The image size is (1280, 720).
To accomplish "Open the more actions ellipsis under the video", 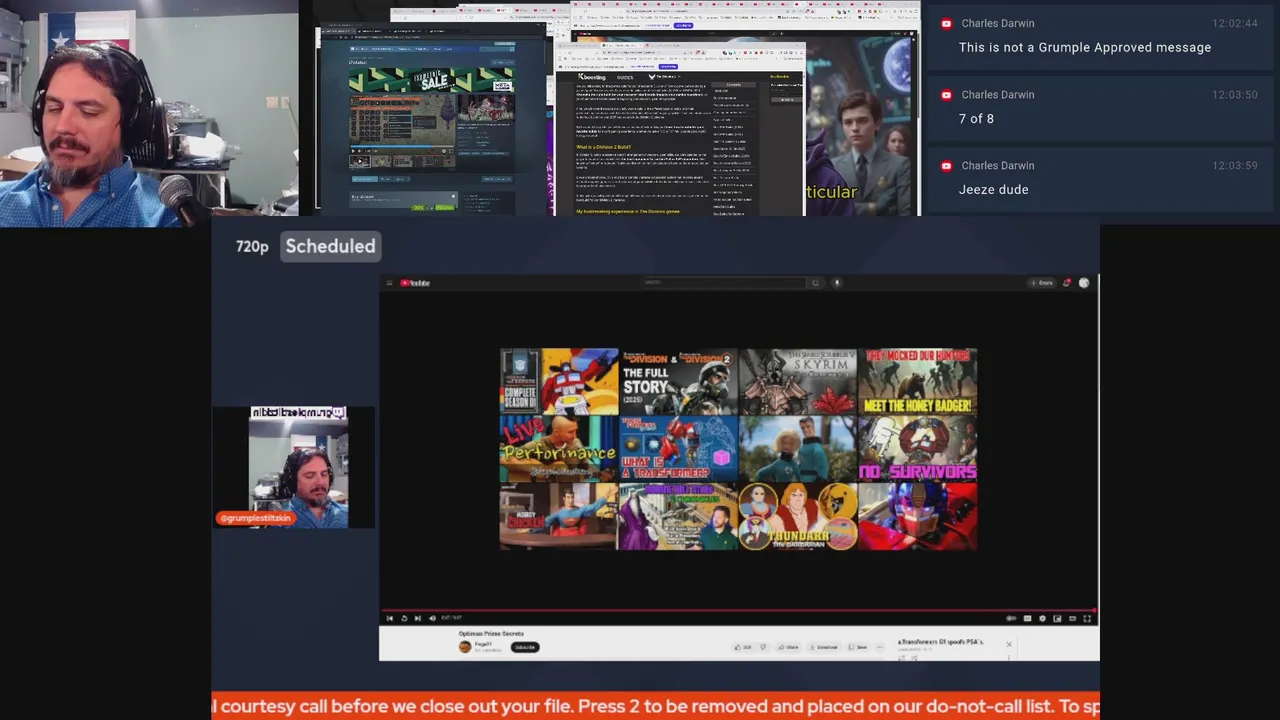I will point(879,647).
